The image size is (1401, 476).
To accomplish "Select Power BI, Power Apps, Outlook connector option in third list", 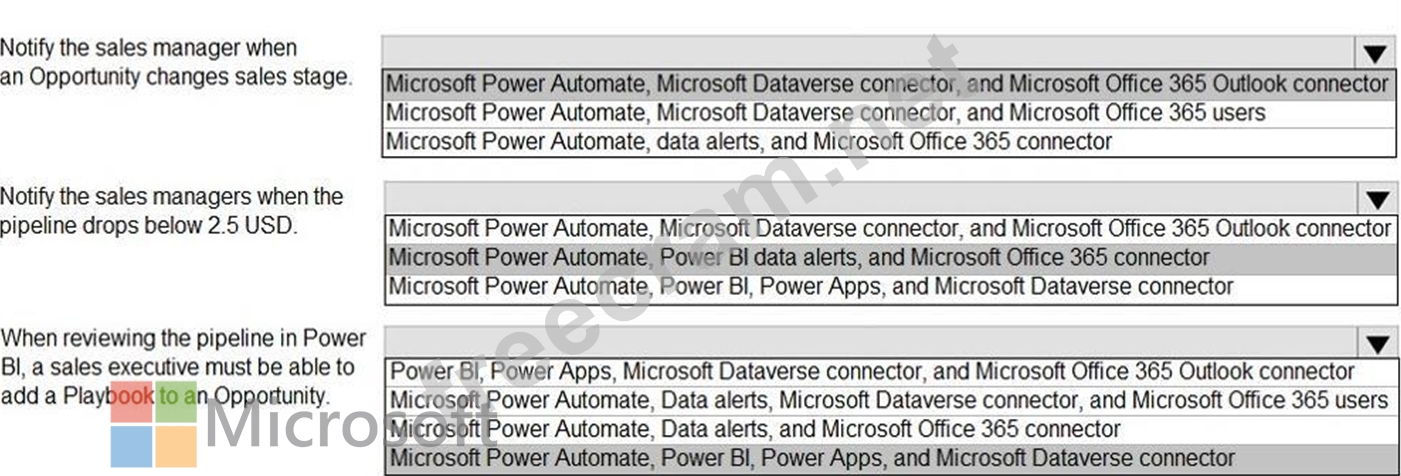I will coord(890,372).
